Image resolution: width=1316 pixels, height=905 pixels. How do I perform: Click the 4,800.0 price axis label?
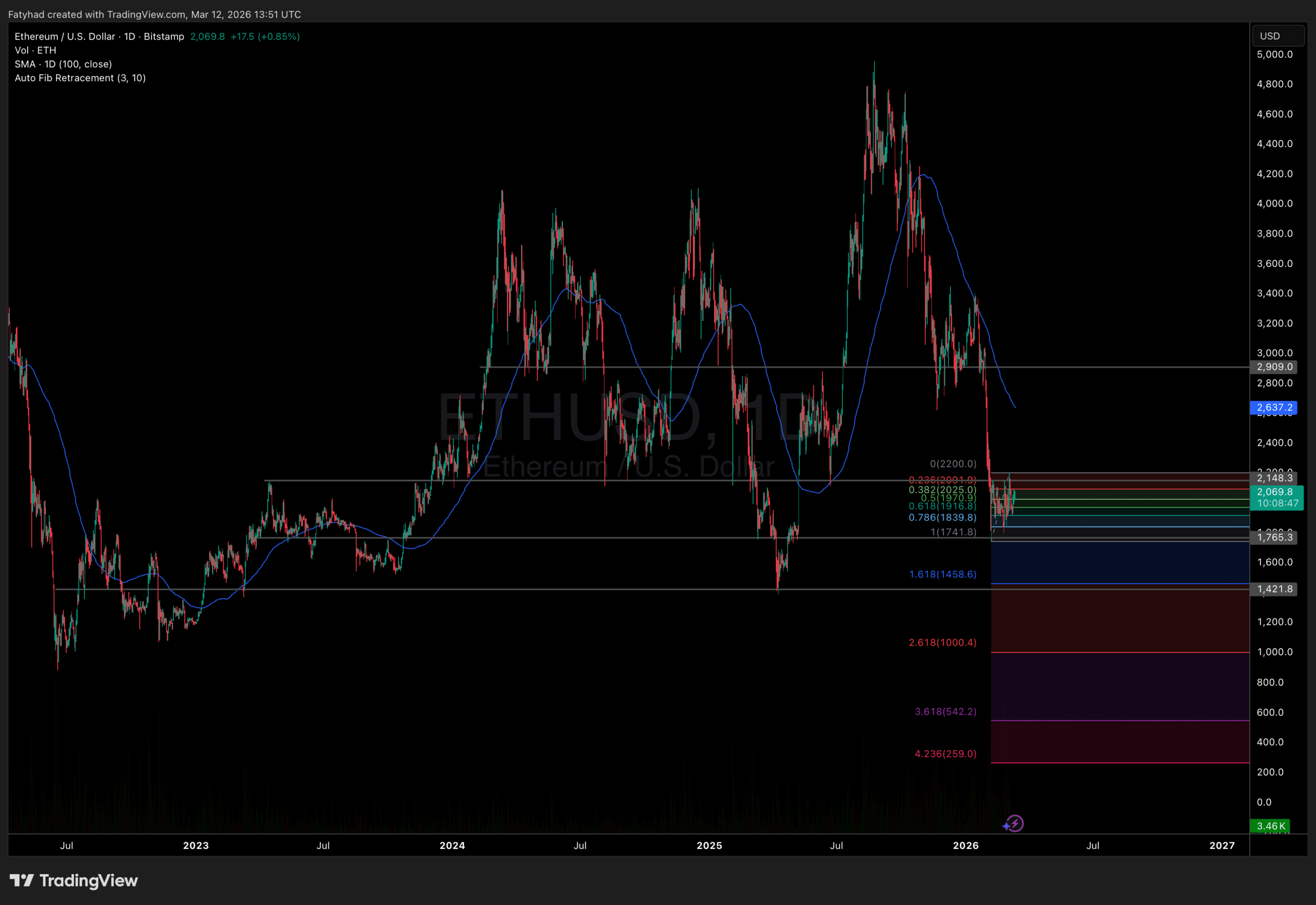[x=1275, y=84]
